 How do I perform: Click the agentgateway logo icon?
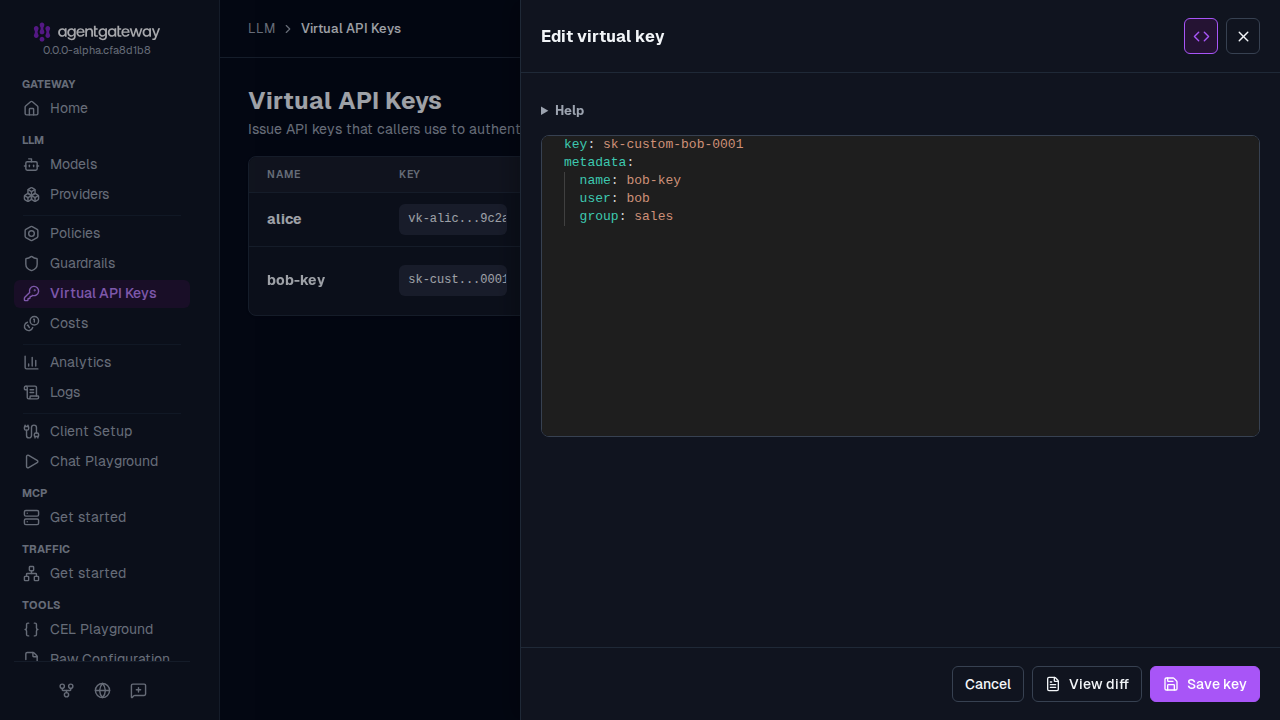[x=41, y=32]
